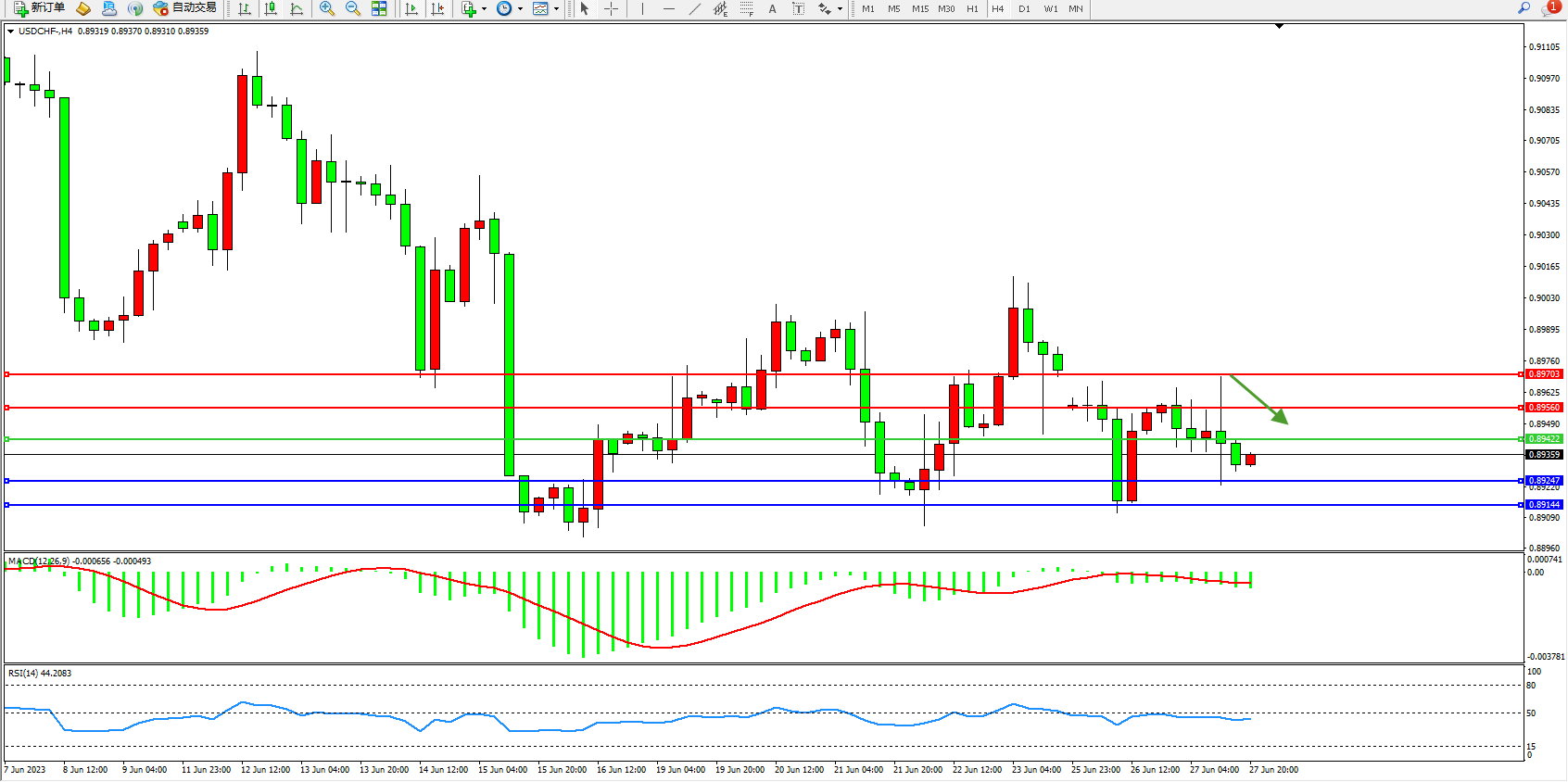The image size is (1568, 782).
Task: Select the trendline drawing tool
Action: [695, 9]
